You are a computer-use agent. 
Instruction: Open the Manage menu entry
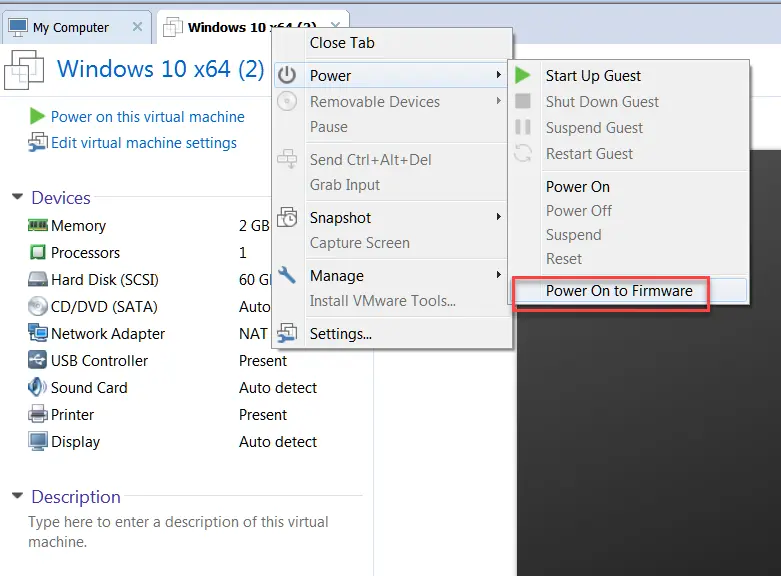click(x=392, y=276)
